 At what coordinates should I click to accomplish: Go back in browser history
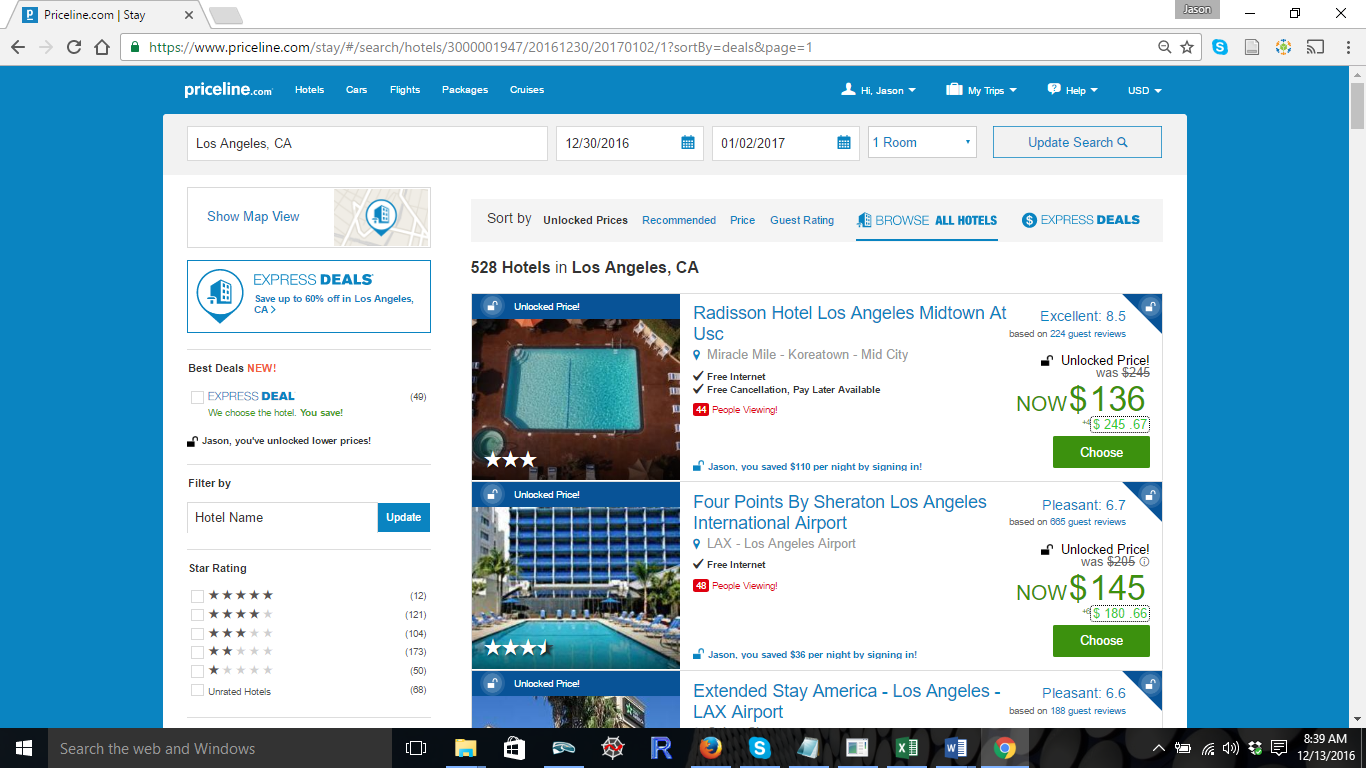pyautogui.click(x=18, y=47)
